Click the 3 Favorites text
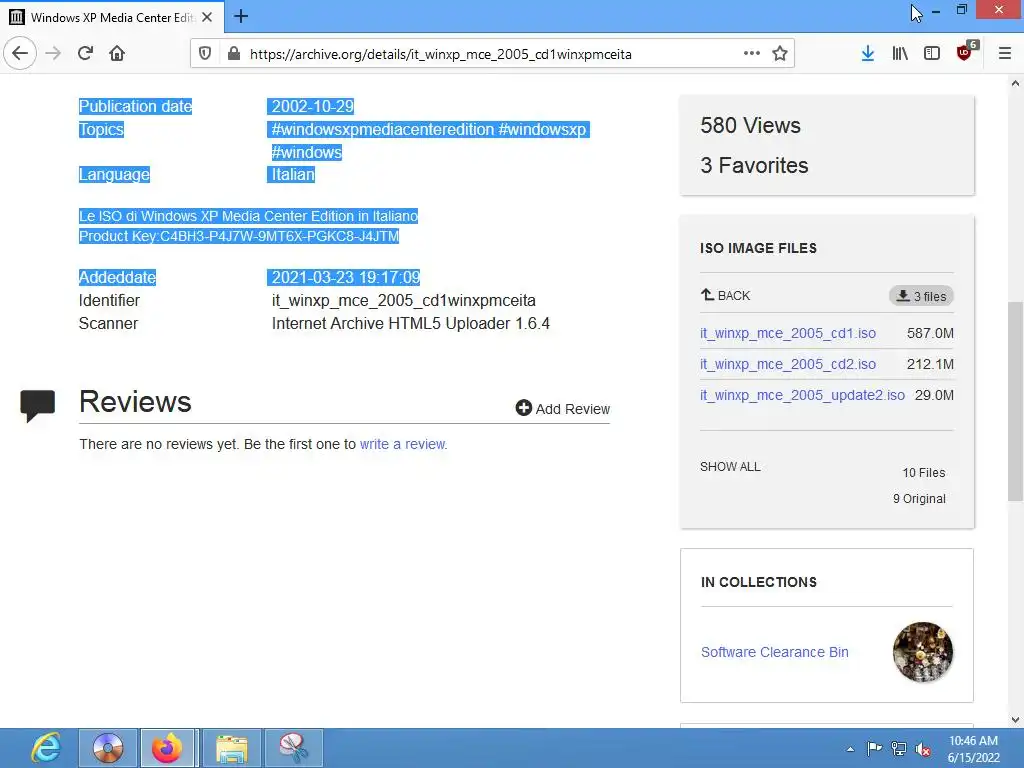The height and width of the screenshot is (768, 1024). [x=754, y=165]
